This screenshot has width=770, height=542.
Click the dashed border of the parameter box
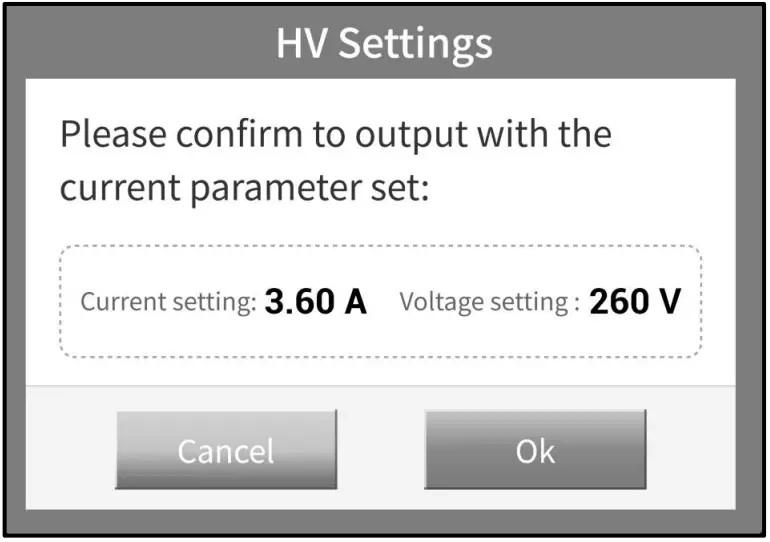coord(380,246)
